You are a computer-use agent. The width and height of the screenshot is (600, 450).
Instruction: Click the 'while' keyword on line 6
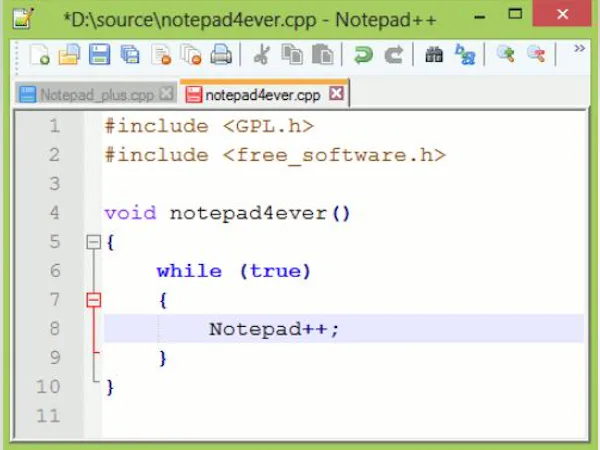tap(189, 271)
